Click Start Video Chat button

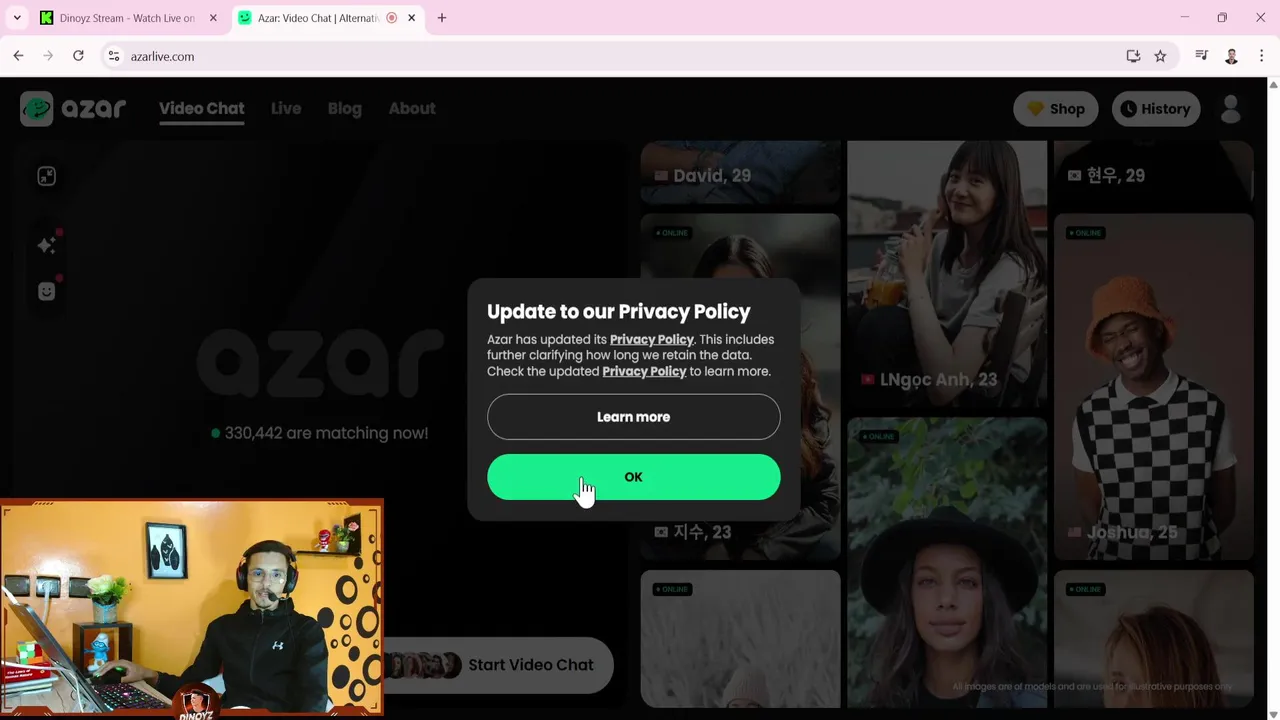pos(498,665)
